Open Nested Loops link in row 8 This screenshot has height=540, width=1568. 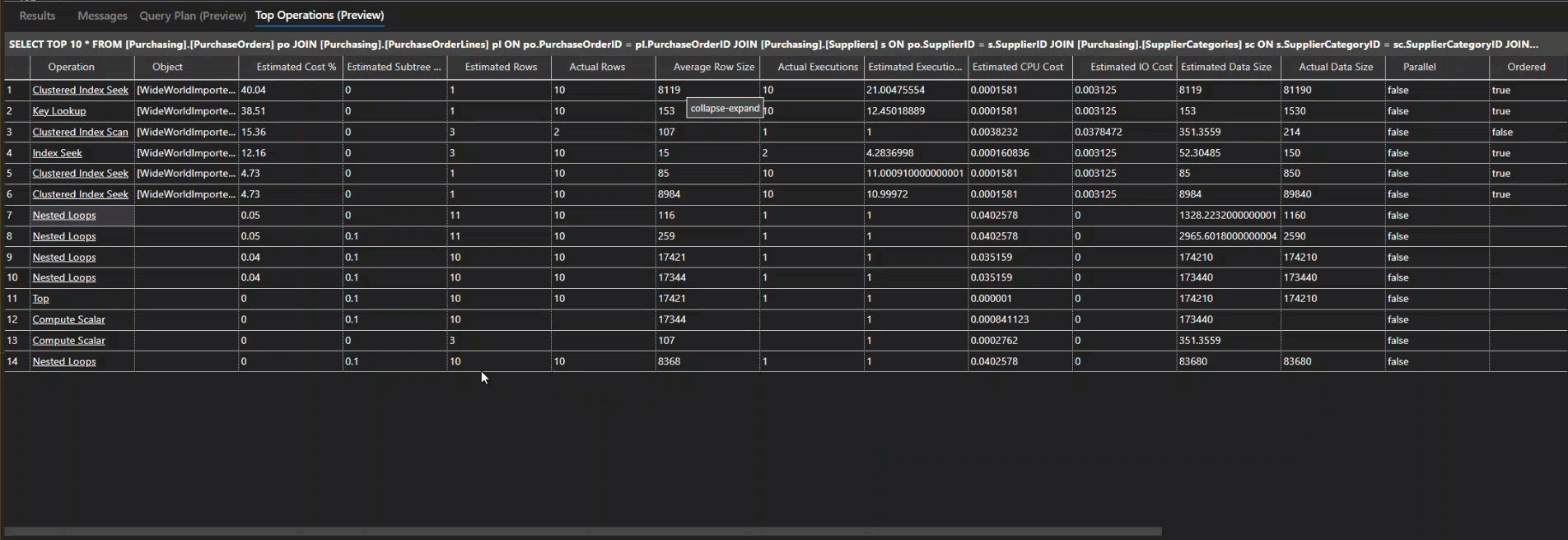[x=64, y=236]
